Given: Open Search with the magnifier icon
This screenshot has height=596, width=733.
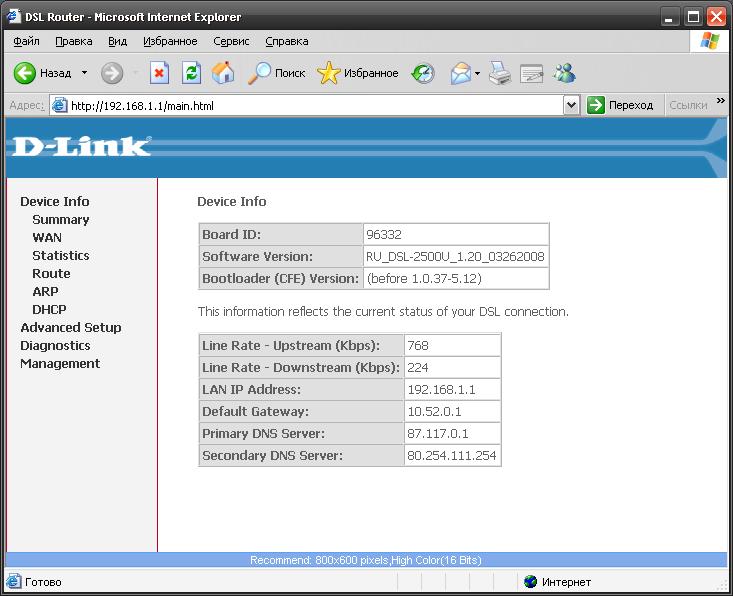Looking at the screenshot, I should [x=259, y=73].
